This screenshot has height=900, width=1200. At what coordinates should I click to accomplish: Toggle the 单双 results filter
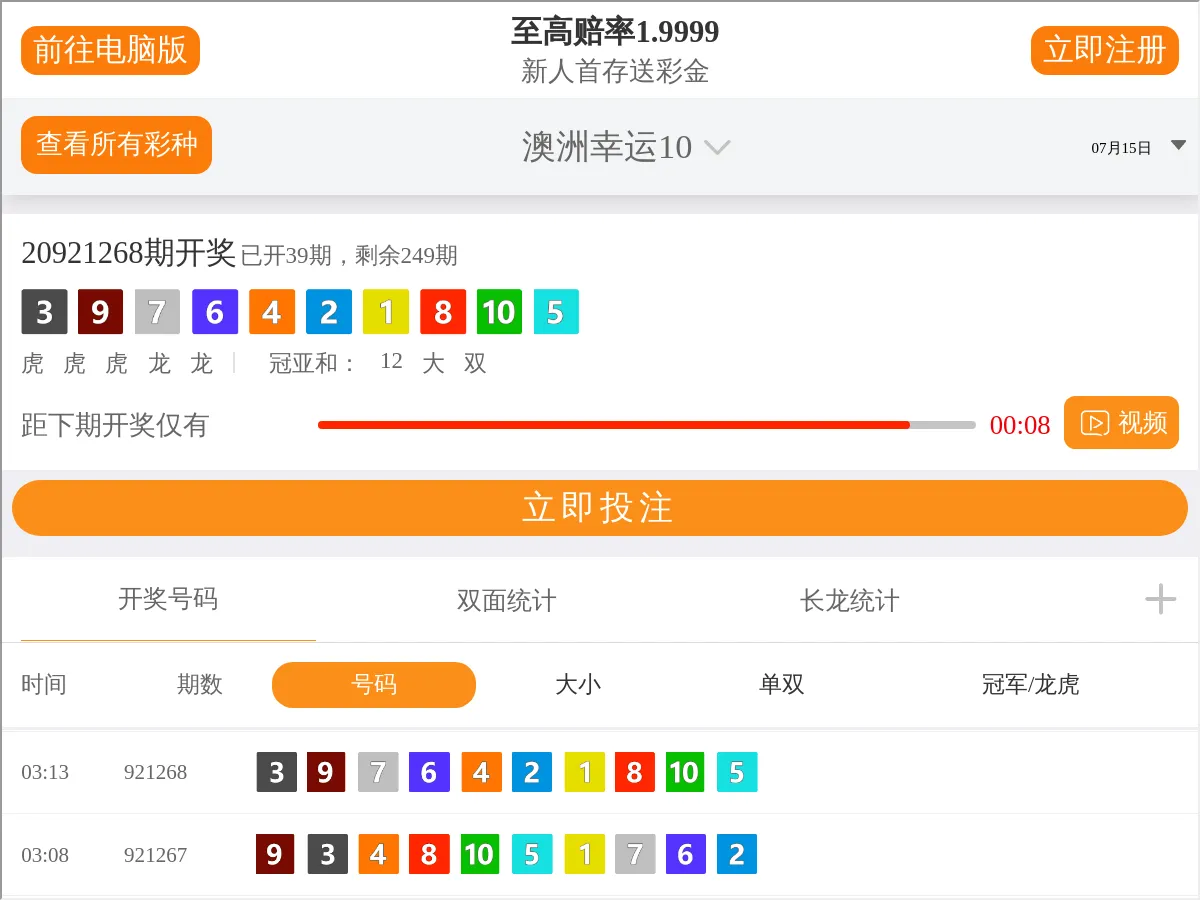782,685
